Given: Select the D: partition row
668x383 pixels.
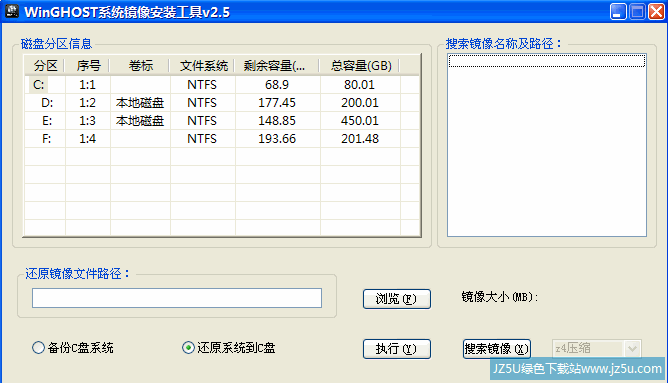Looking at the screenshot, I should point(222,103).
